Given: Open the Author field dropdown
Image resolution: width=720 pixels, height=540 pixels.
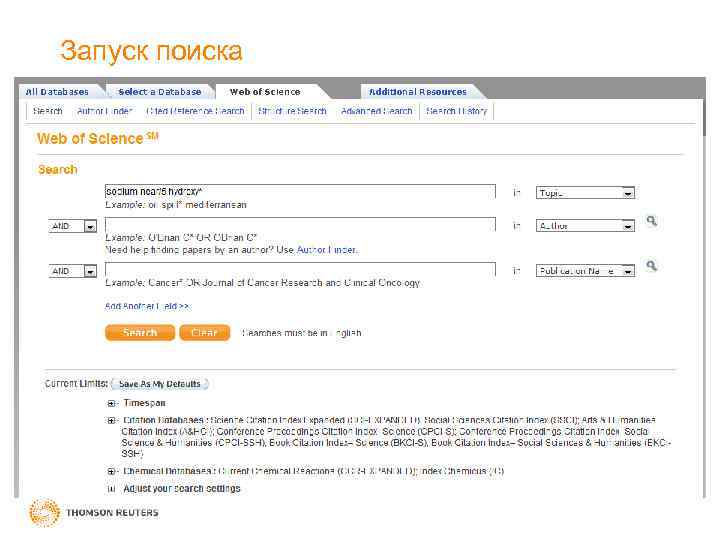Looking at the screenshot, I should pos(585,226).
